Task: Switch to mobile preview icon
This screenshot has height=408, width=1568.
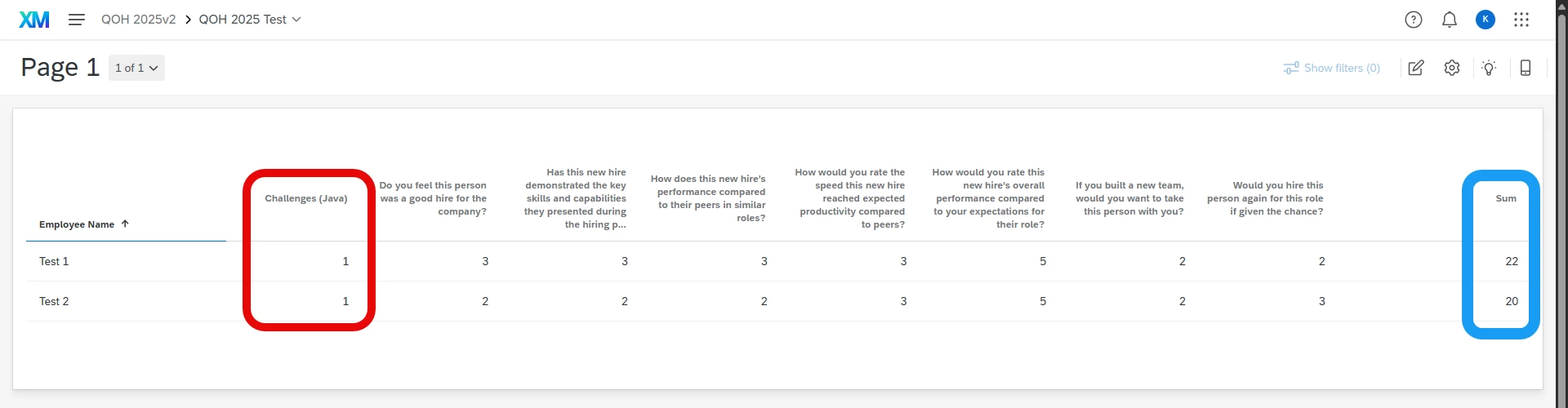Action: point(1526,68)
